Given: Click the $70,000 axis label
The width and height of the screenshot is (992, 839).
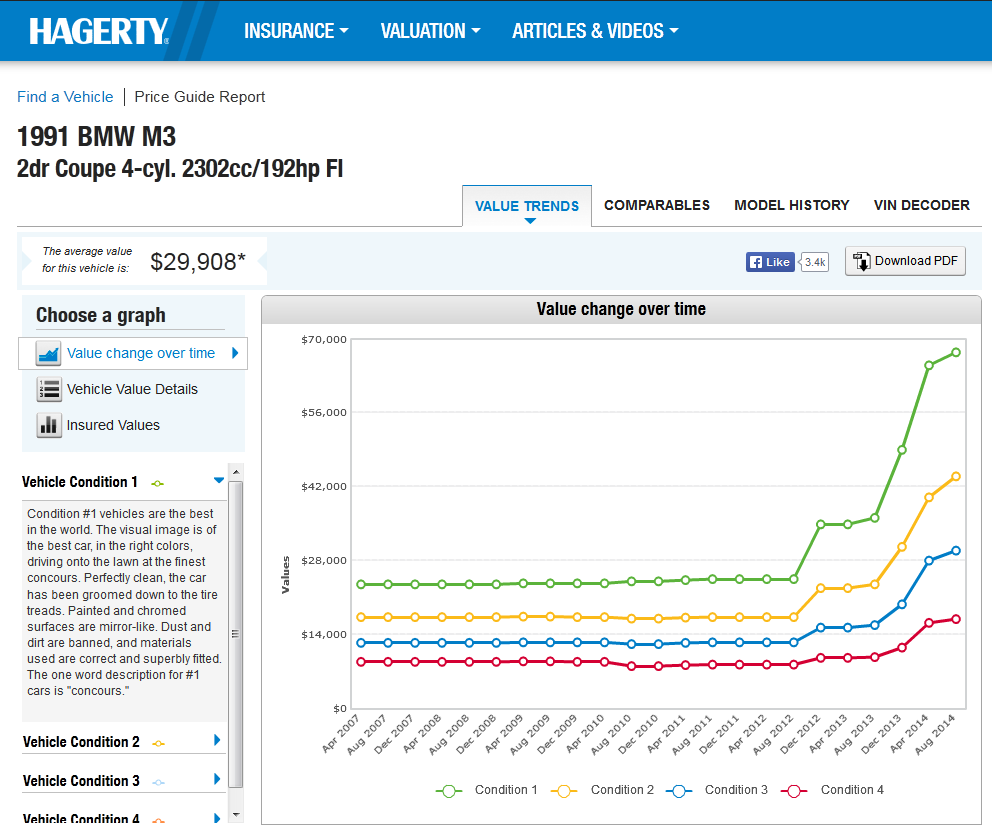Looking at the screenshot, I should pos(324,339).
